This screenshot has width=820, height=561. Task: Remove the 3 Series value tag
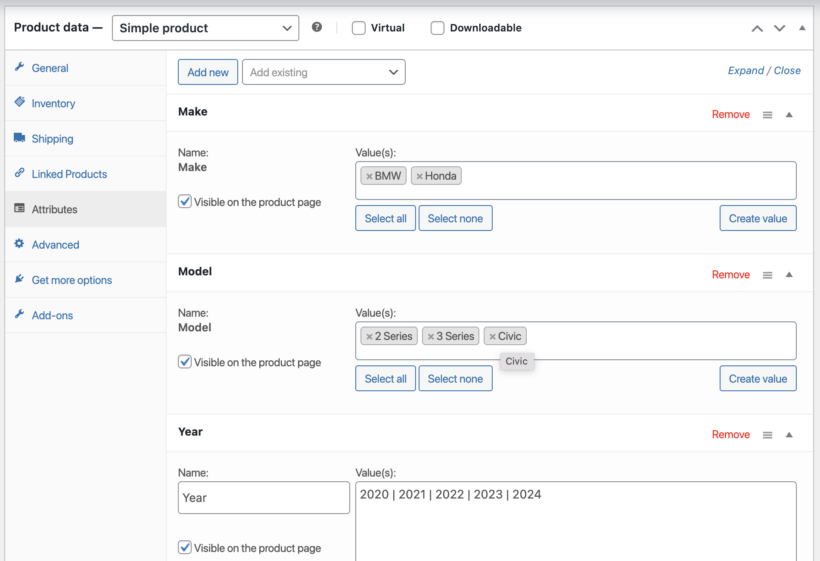pos(431,337)
